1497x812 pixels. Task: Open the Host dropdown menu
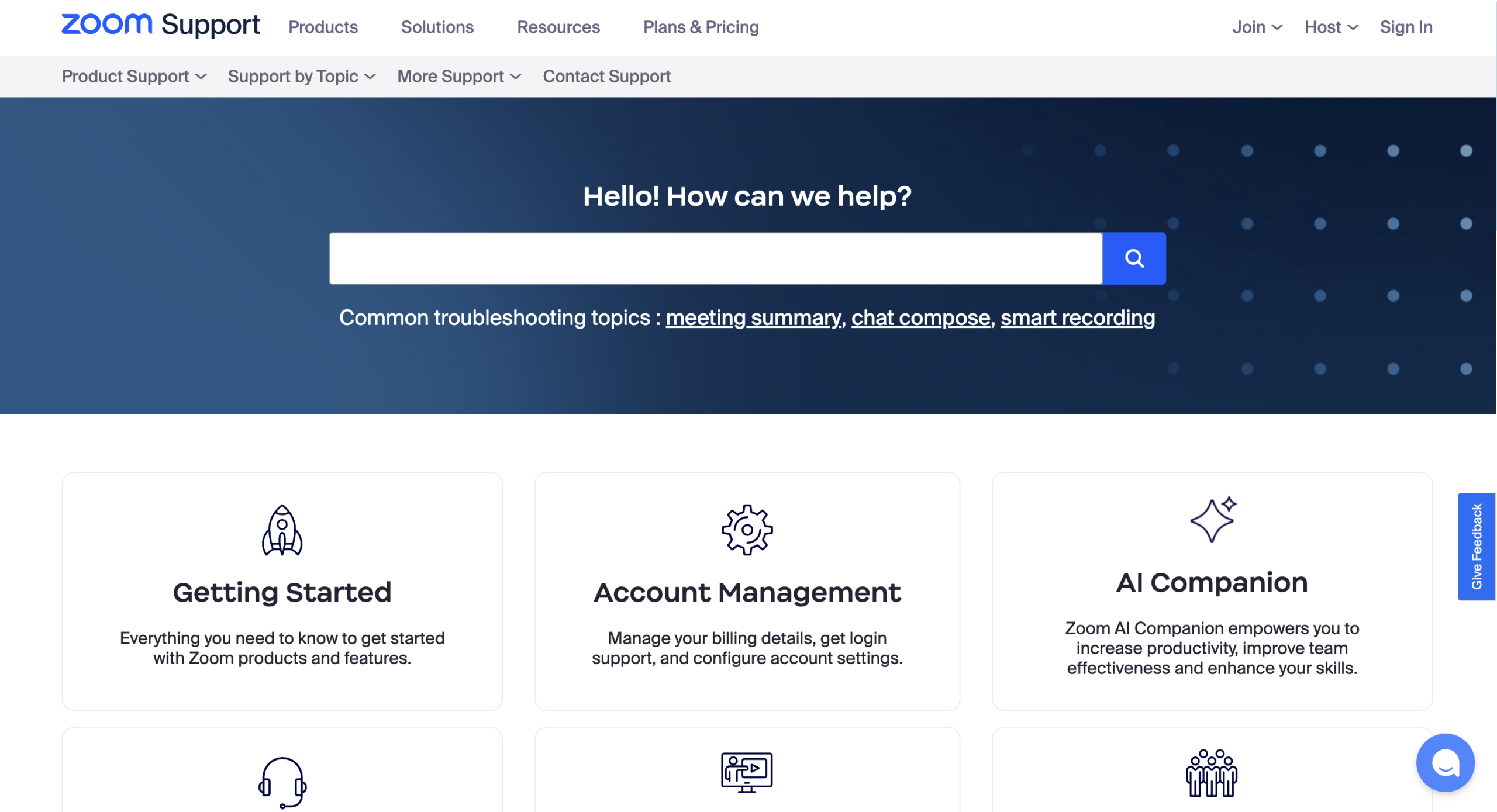click(1331, 27)
